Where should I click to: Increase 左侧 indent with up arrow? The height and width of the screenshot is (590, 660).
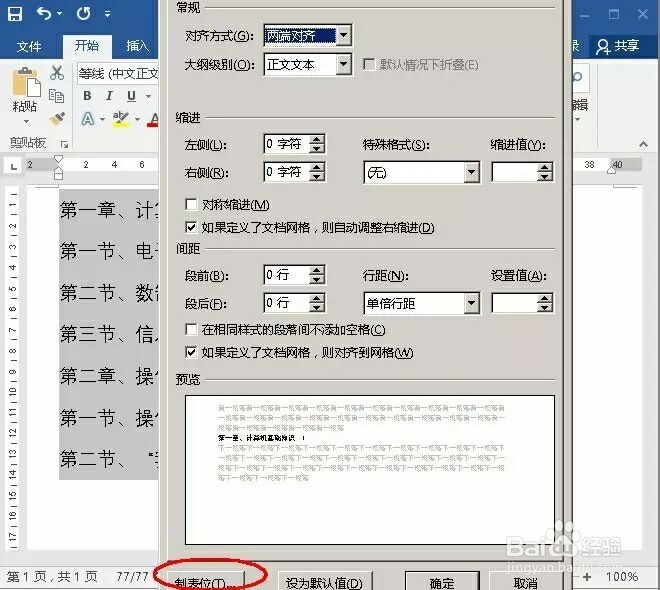point(317,139)
